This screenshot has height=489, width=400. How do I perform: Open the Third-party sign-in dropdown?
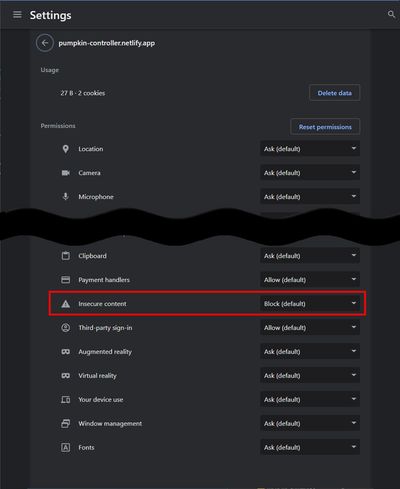tap(310, 328)
